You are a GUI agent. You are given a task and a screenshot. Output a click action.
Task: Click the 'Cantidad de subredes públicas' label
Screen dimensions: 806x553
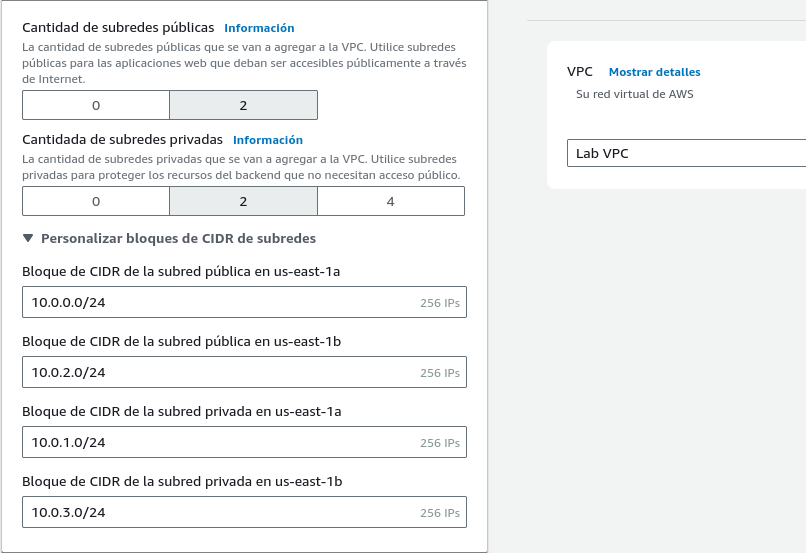[x=118, y=28]
